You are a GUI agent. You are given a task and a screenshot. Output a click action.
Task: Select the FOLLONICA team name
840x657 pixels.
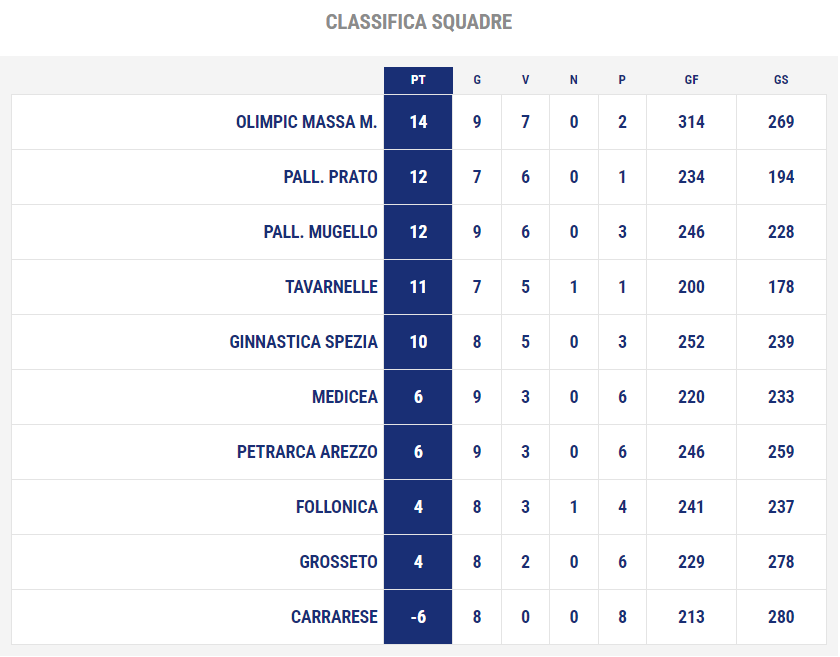pos(337,507)
